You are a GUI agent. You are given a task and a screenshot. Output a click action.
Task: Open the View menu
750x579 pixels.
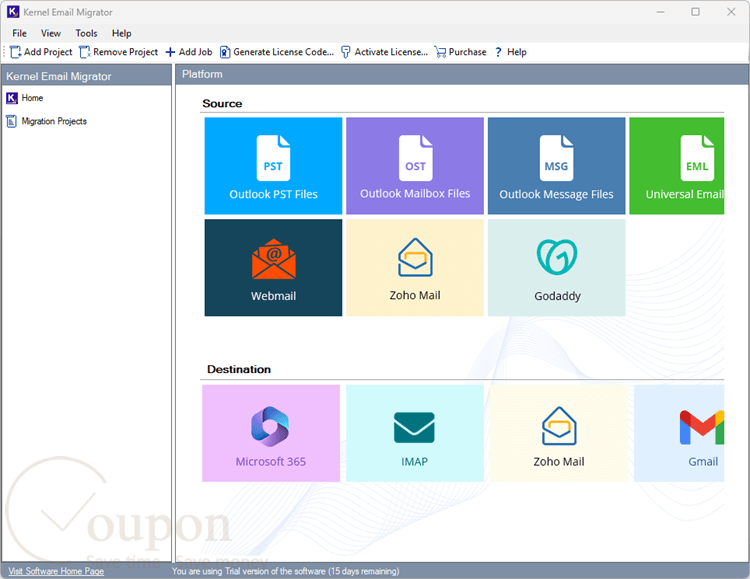(51, 33)
